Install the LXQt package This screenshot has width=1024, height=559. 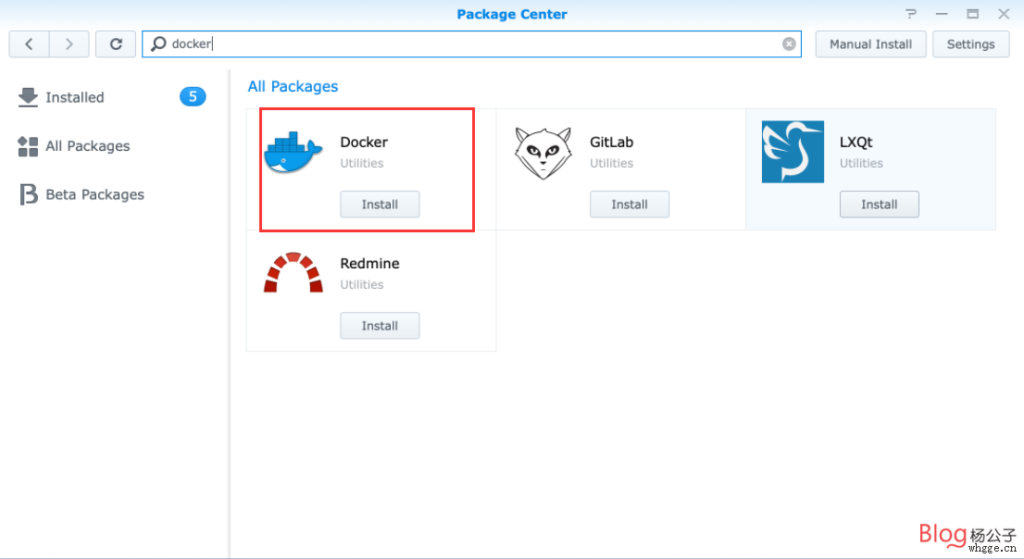point(879,204)
